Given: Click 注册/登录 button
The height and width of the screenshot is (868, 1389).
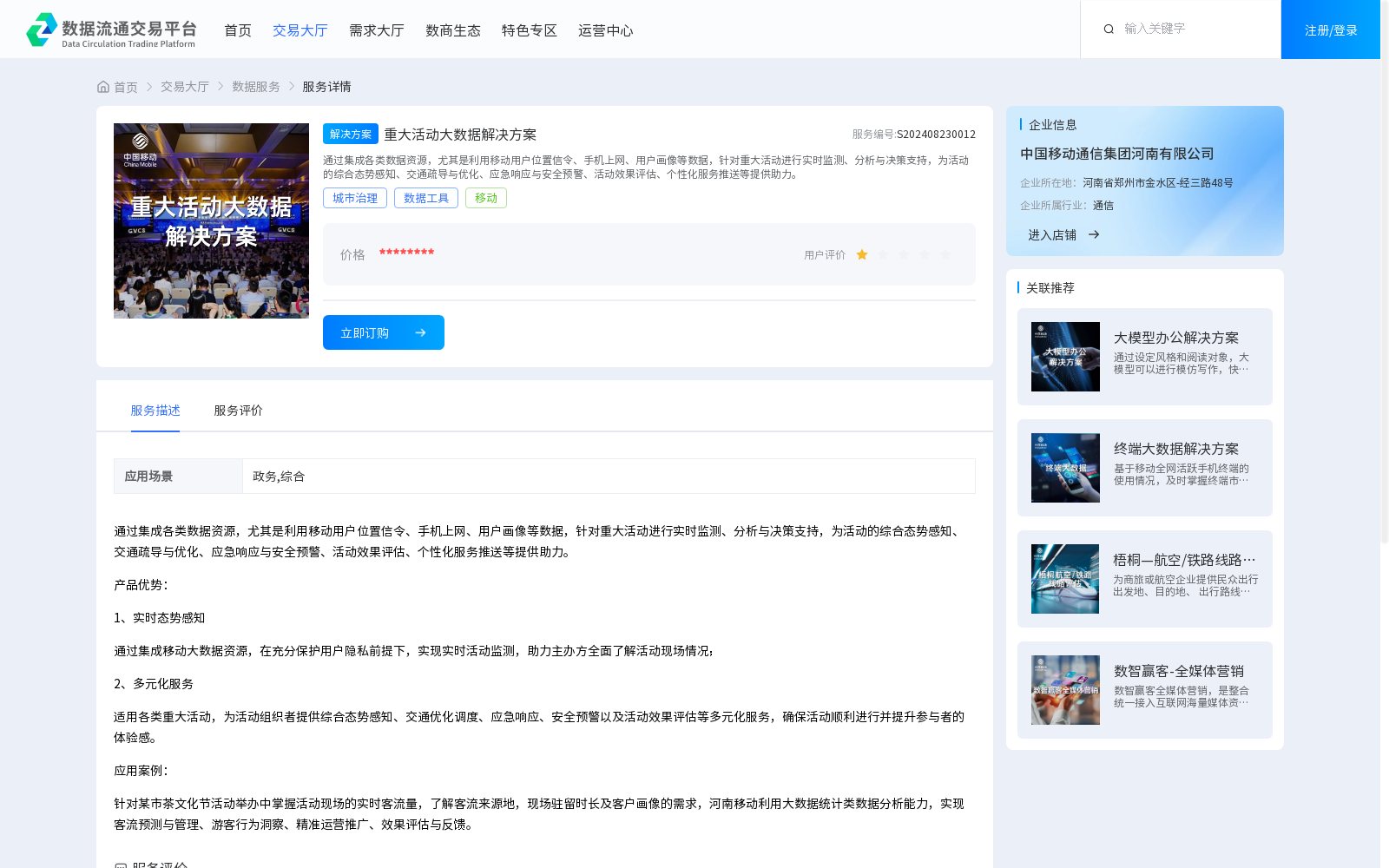Looking at the screenshot, I should tap(1331, 30).
